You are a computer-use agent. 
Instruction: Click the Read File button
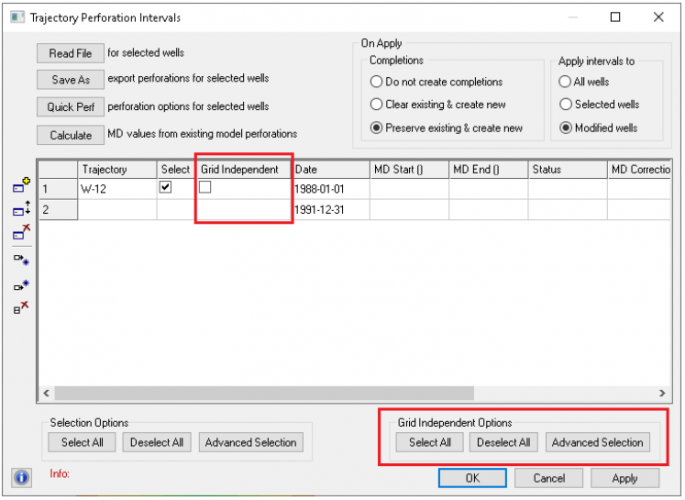point(70,54)
